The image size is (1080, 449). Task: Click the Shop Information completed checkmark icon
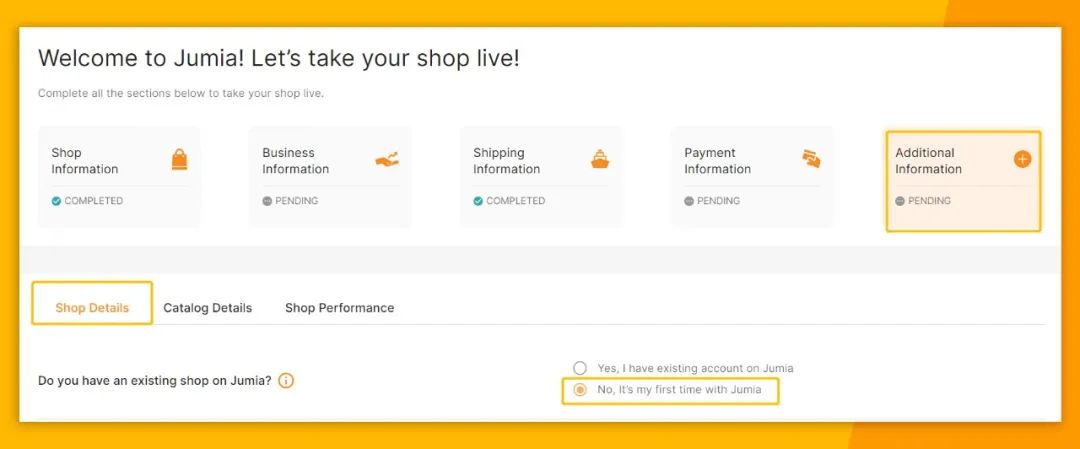(x=57, y=201)
